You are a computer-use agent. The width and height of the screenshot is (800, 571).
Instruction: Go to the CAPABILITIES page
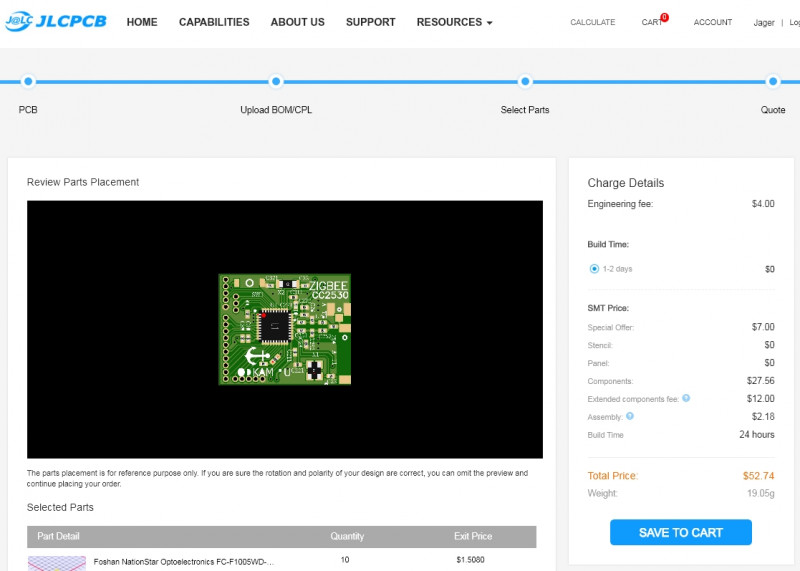214,22
